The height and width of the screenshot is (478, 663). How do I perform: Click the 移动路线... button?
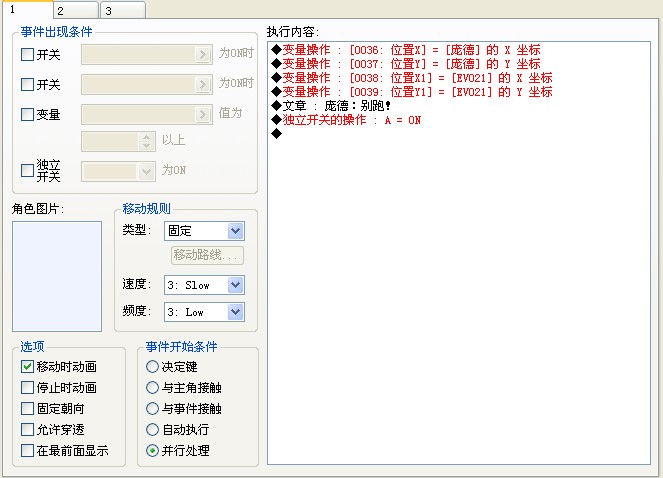pyautogui.click(x=207, y=255)
